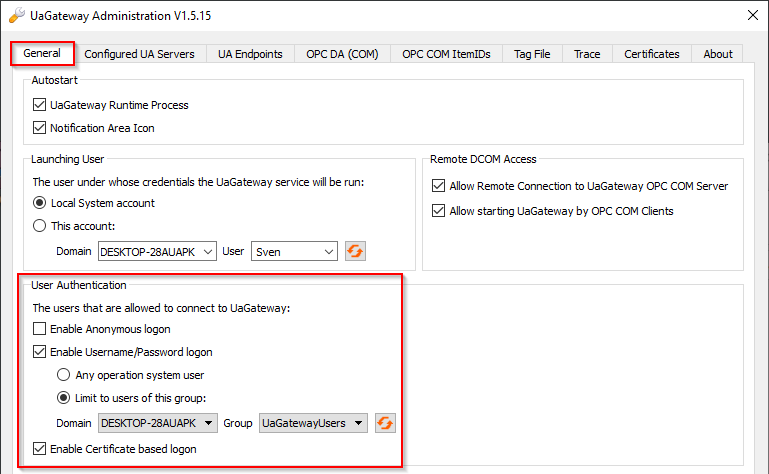Screen dimensions: 769x474
Task: Refresh the User Authentication group list
Action: click(x=385, y=423)
